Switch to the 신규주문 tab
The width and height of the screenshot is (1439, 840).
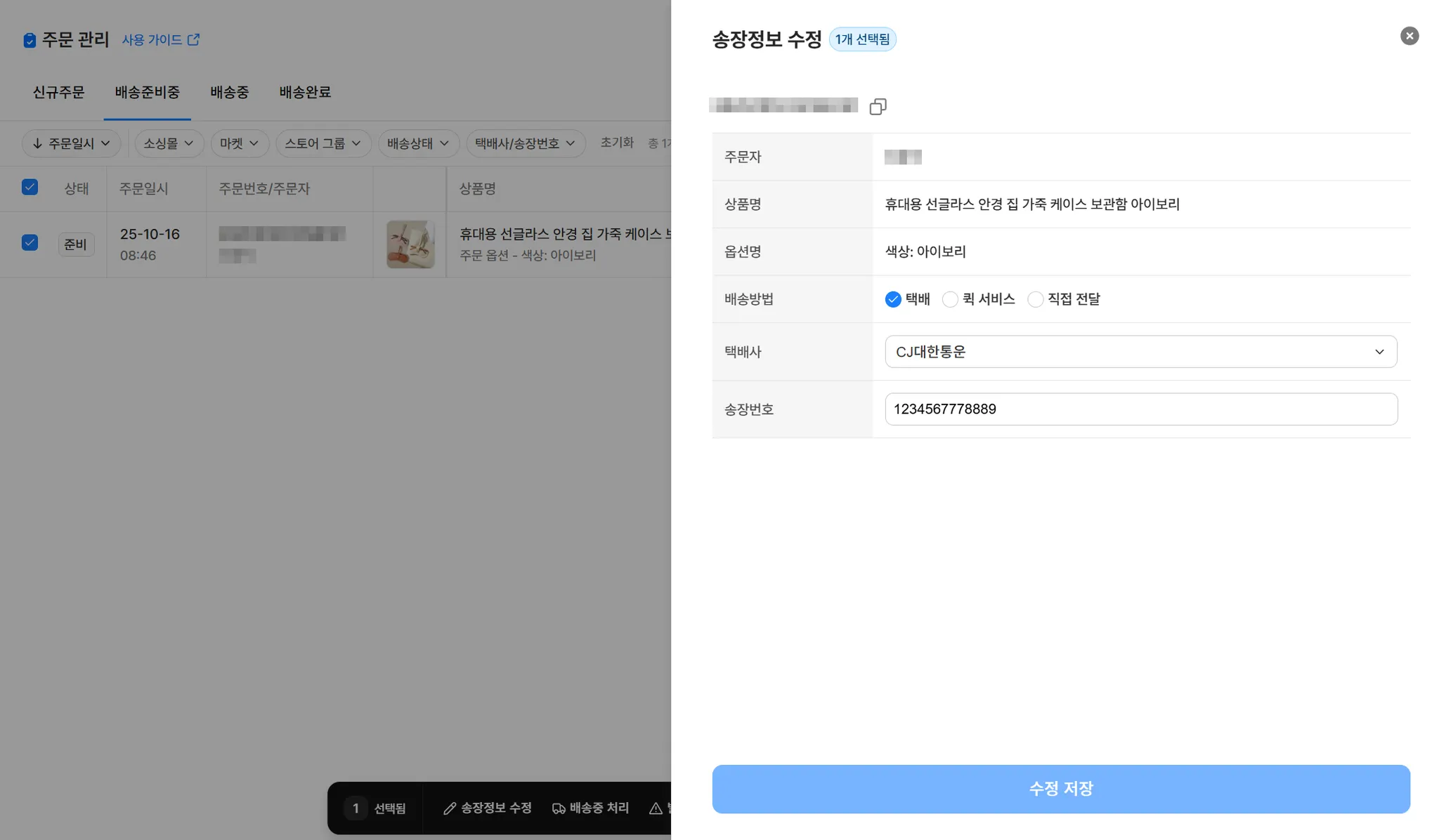(x=58, y=92)
